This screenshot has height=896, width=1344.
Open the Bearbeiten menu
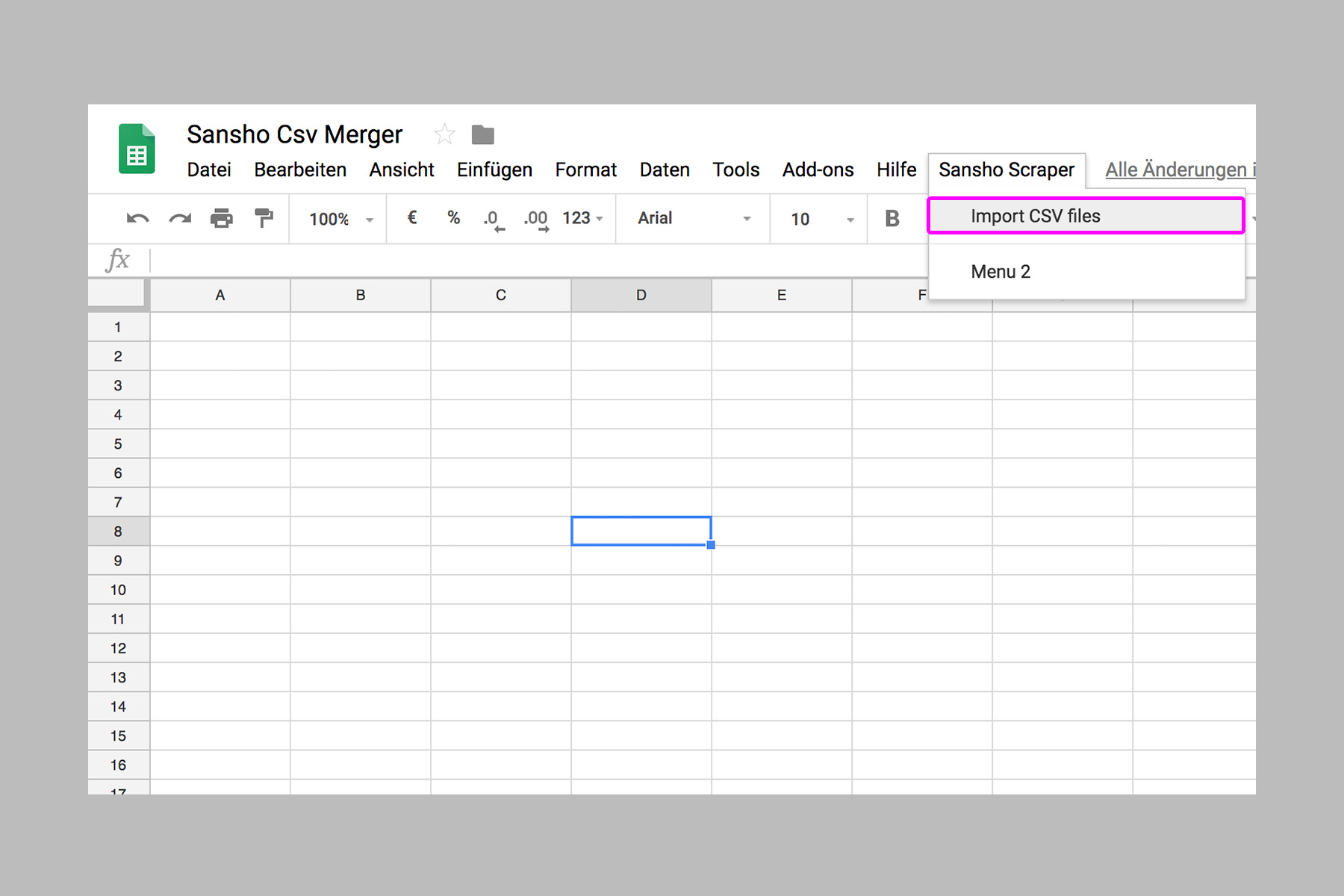[300, 170]
